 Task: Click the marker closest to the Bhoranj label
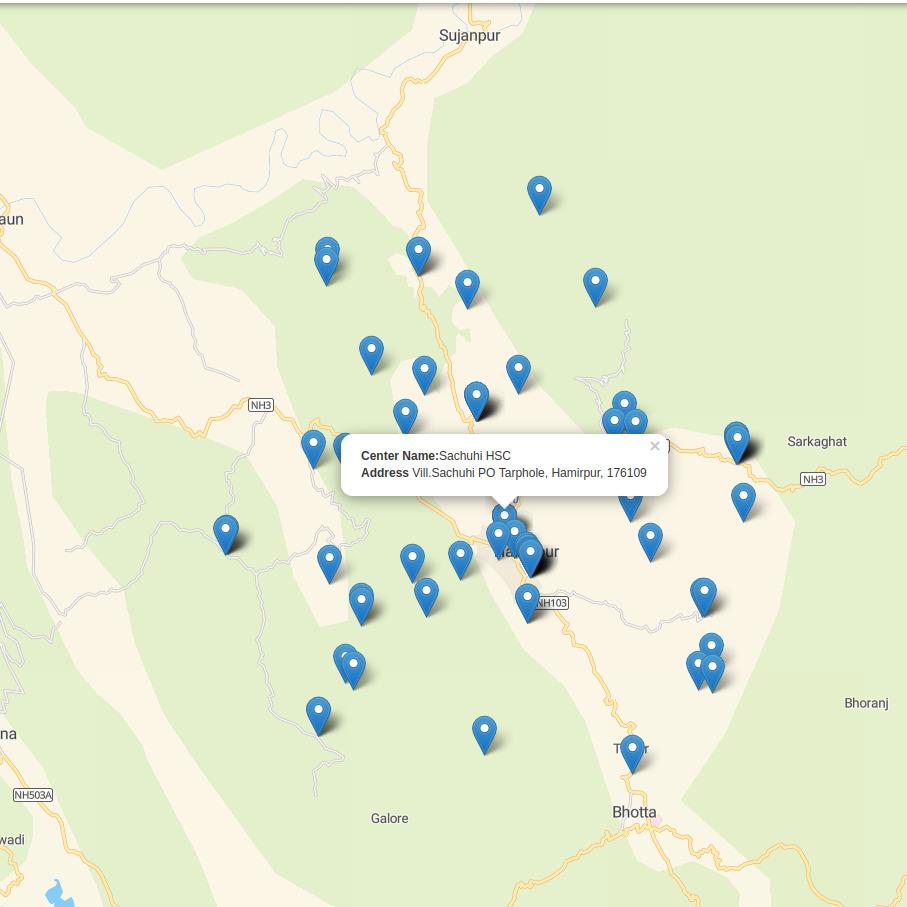[x=712, y=671]
